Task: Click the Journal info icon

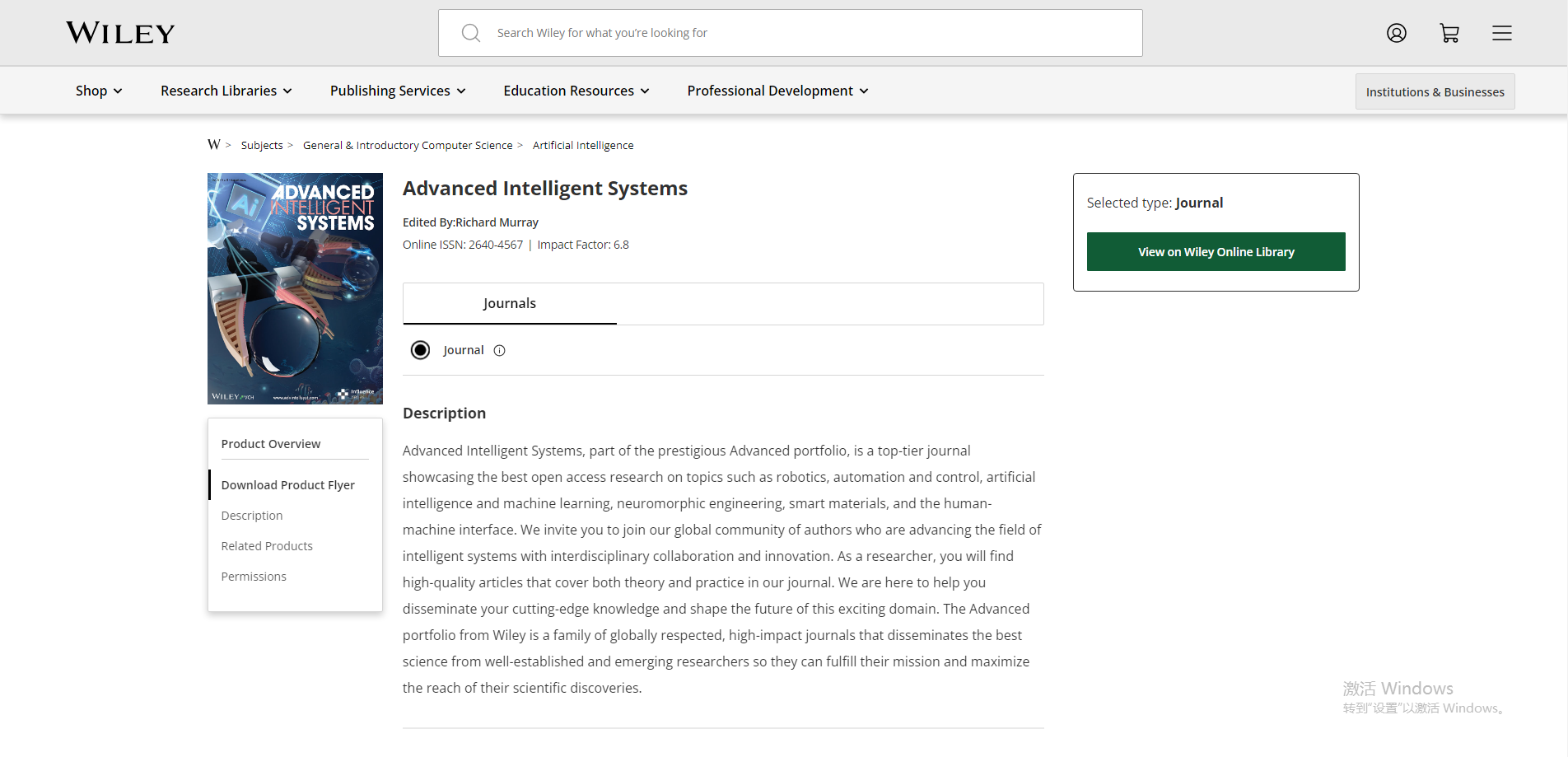Action: 499,350
